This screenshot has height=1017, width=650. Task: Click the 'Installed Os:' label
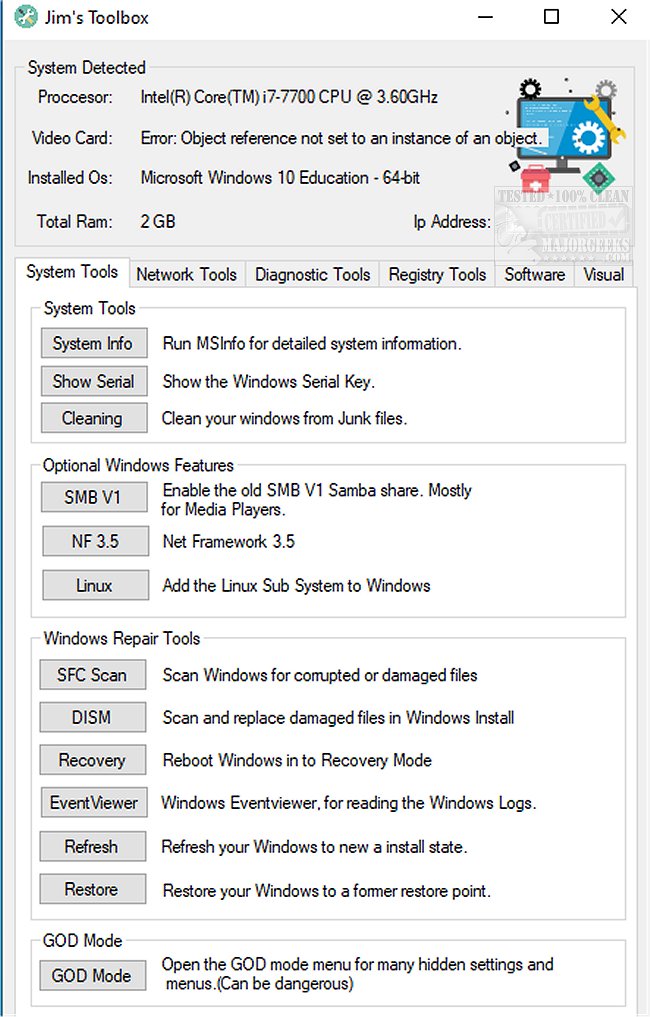tap(70, 178)
